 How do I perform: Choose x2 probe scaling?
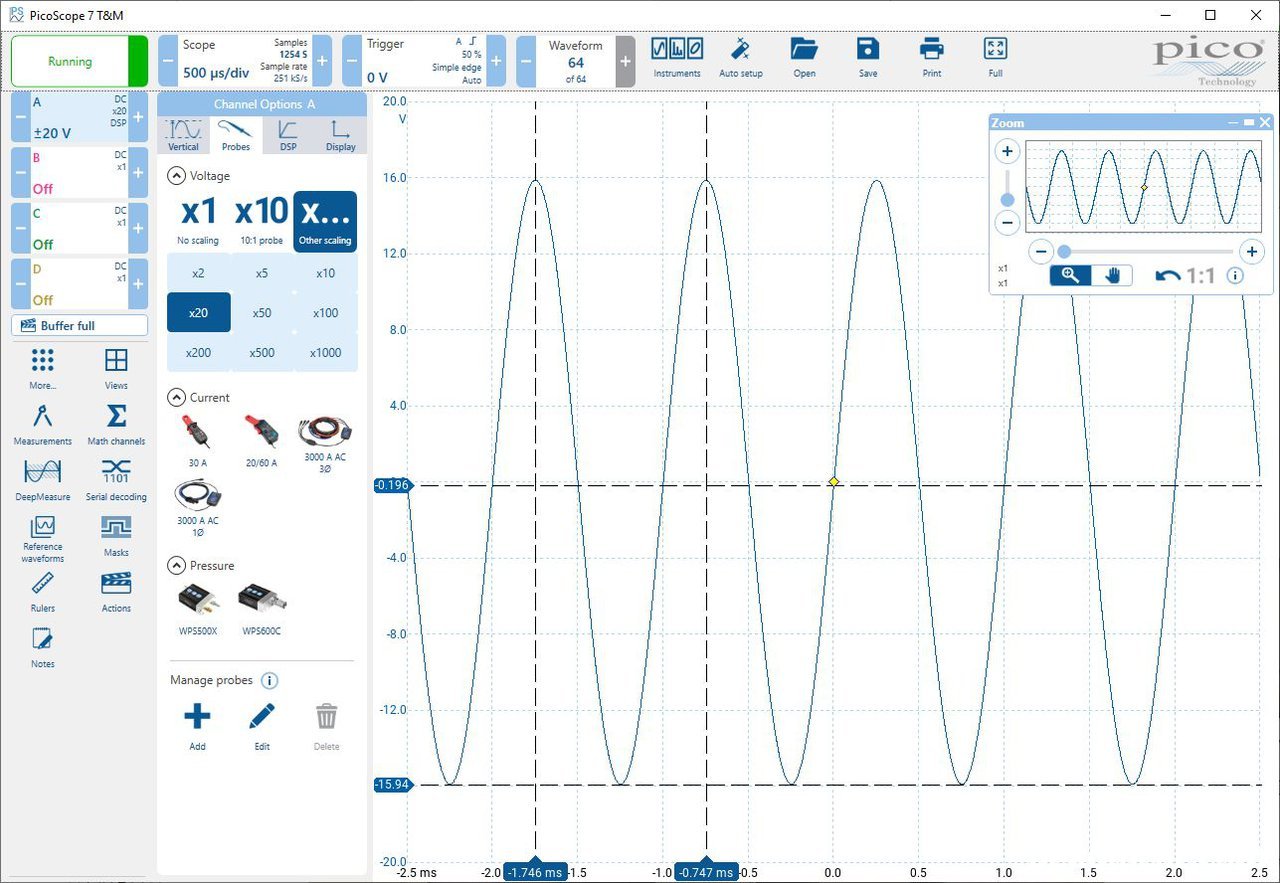click(198, 273)
